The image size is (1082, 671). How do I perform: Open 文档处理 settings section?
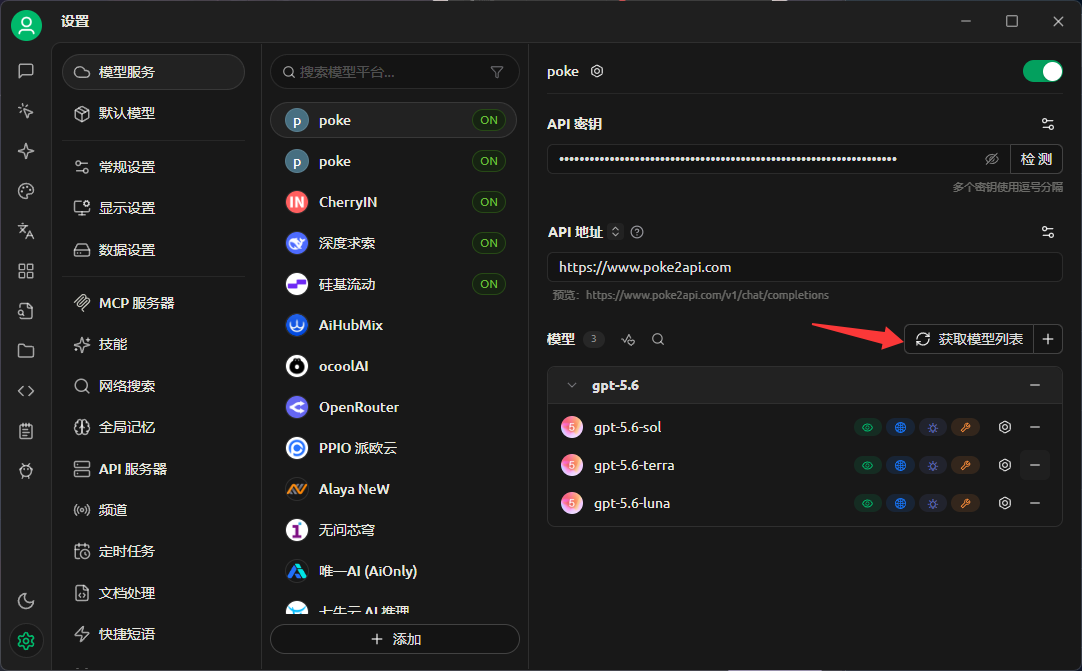point(153,593)
